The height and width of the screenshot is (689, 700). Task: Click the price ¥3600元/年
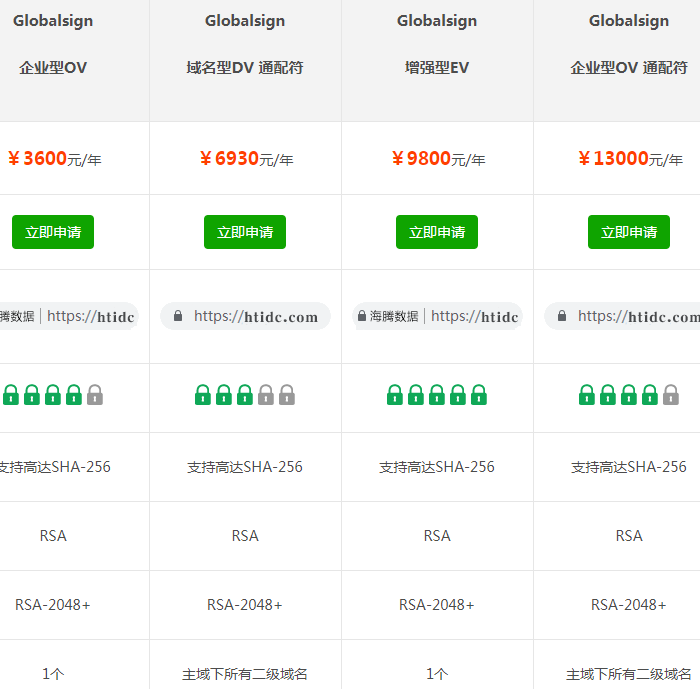tap(54, 159)
